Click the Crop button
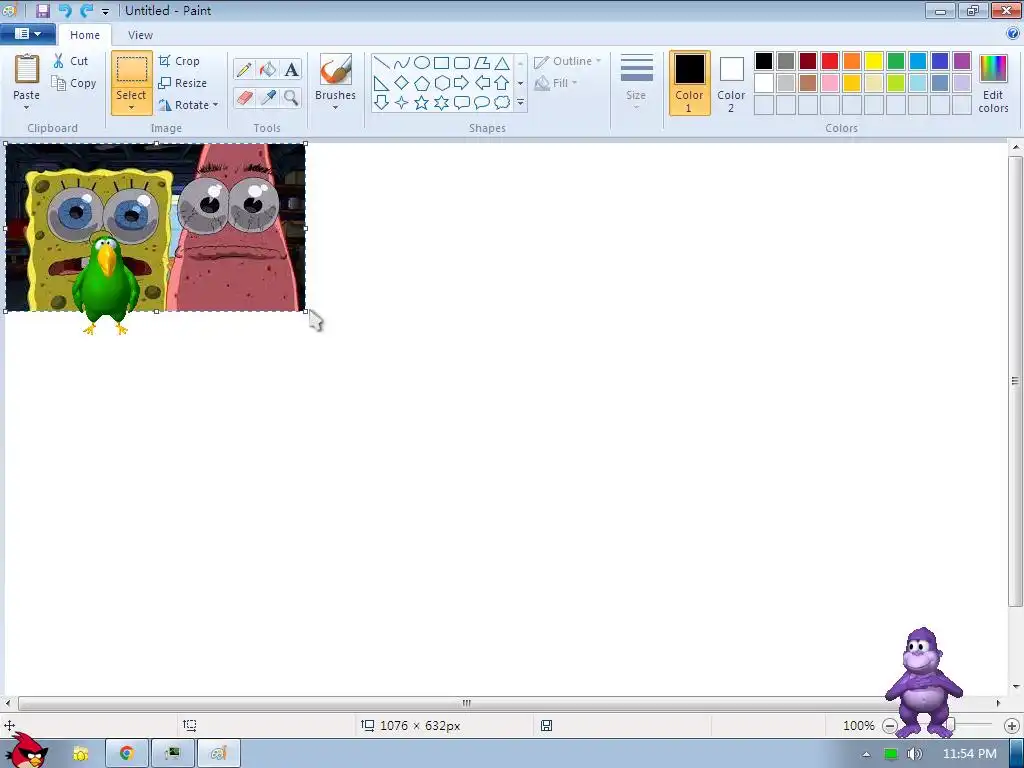Viewport: 1024px width, 768px height. tap(179, 61)
